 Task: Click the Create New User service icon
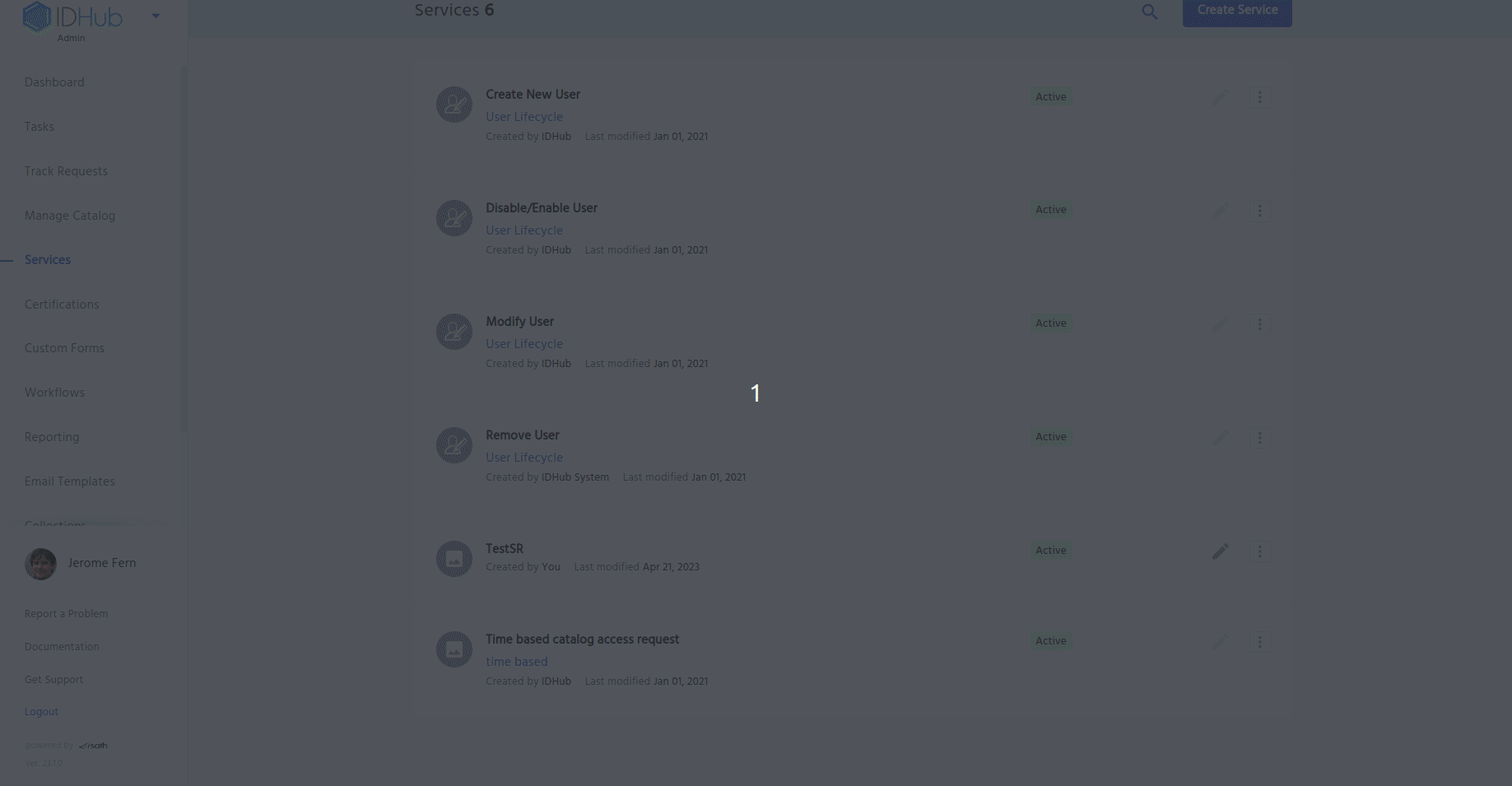point(454,105)
